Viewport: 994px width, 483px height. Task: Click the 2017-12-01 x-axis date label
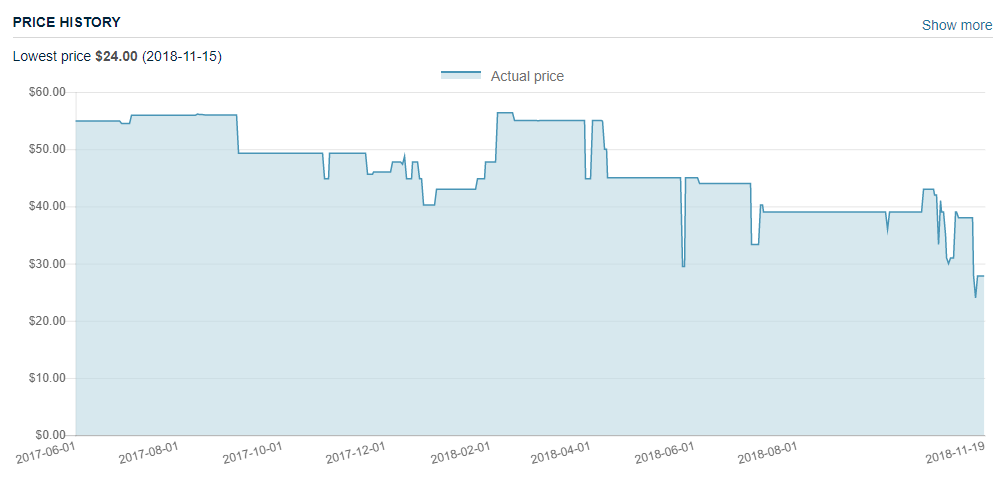pos(356,453)
